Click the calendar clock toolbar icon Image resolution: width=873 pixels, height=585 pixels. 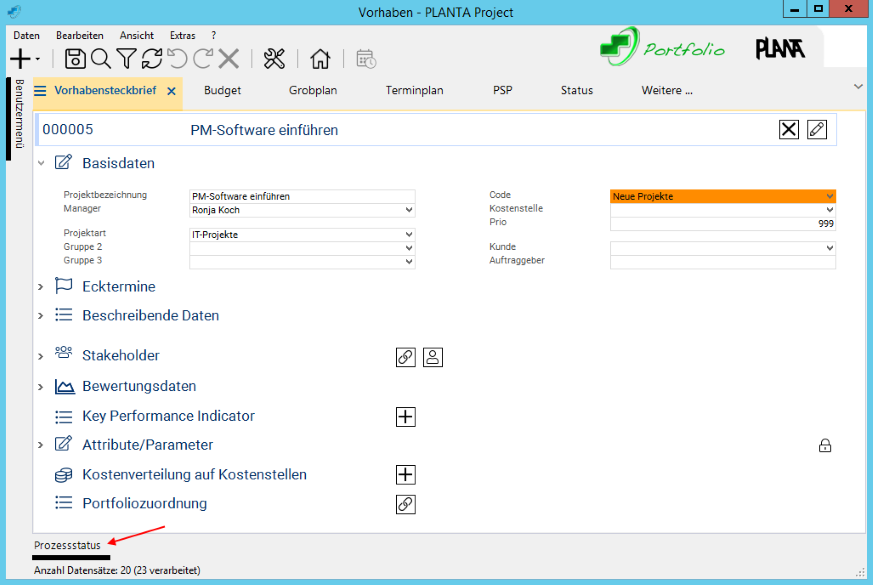[x=366, y=58]
